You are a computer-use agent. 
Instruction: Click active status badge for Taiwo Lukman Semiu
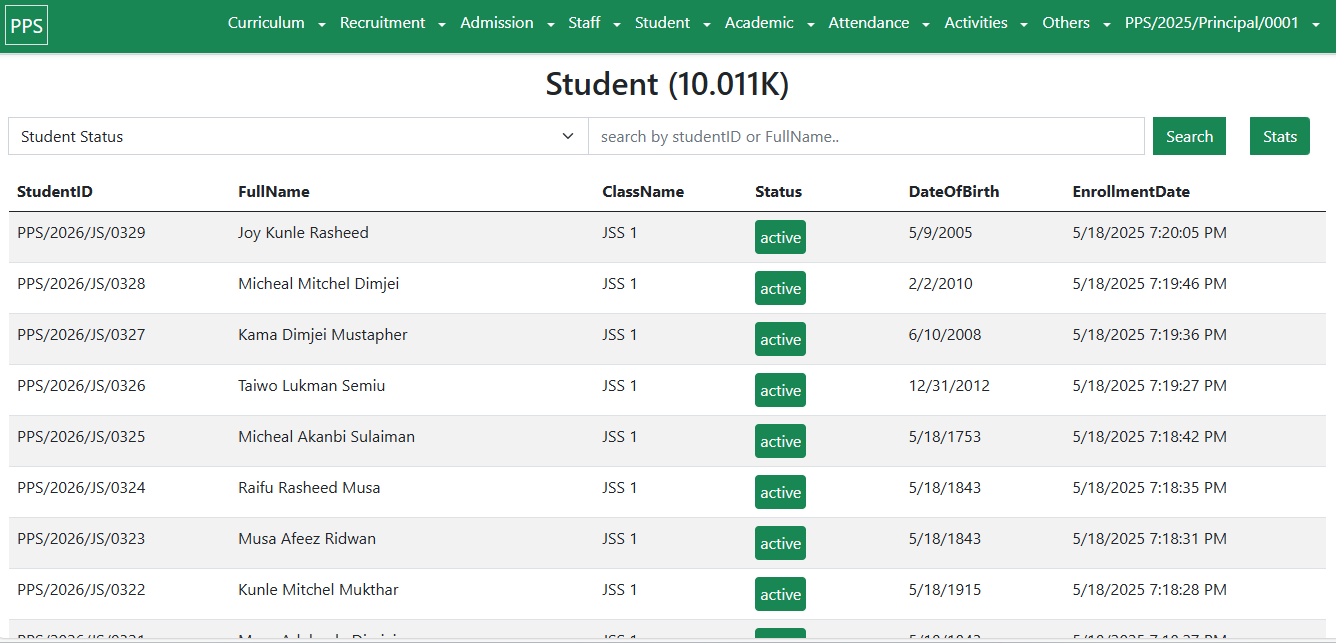coord(780,391)
